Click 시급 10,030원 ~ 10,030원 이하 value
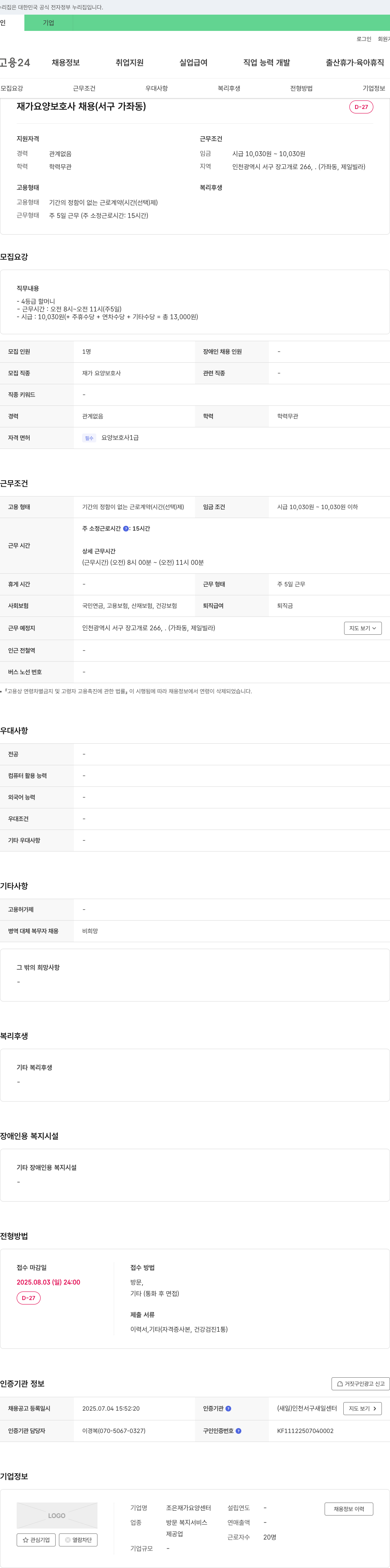Viewport: 390px width, 1568px height. [x=317, y=507]
